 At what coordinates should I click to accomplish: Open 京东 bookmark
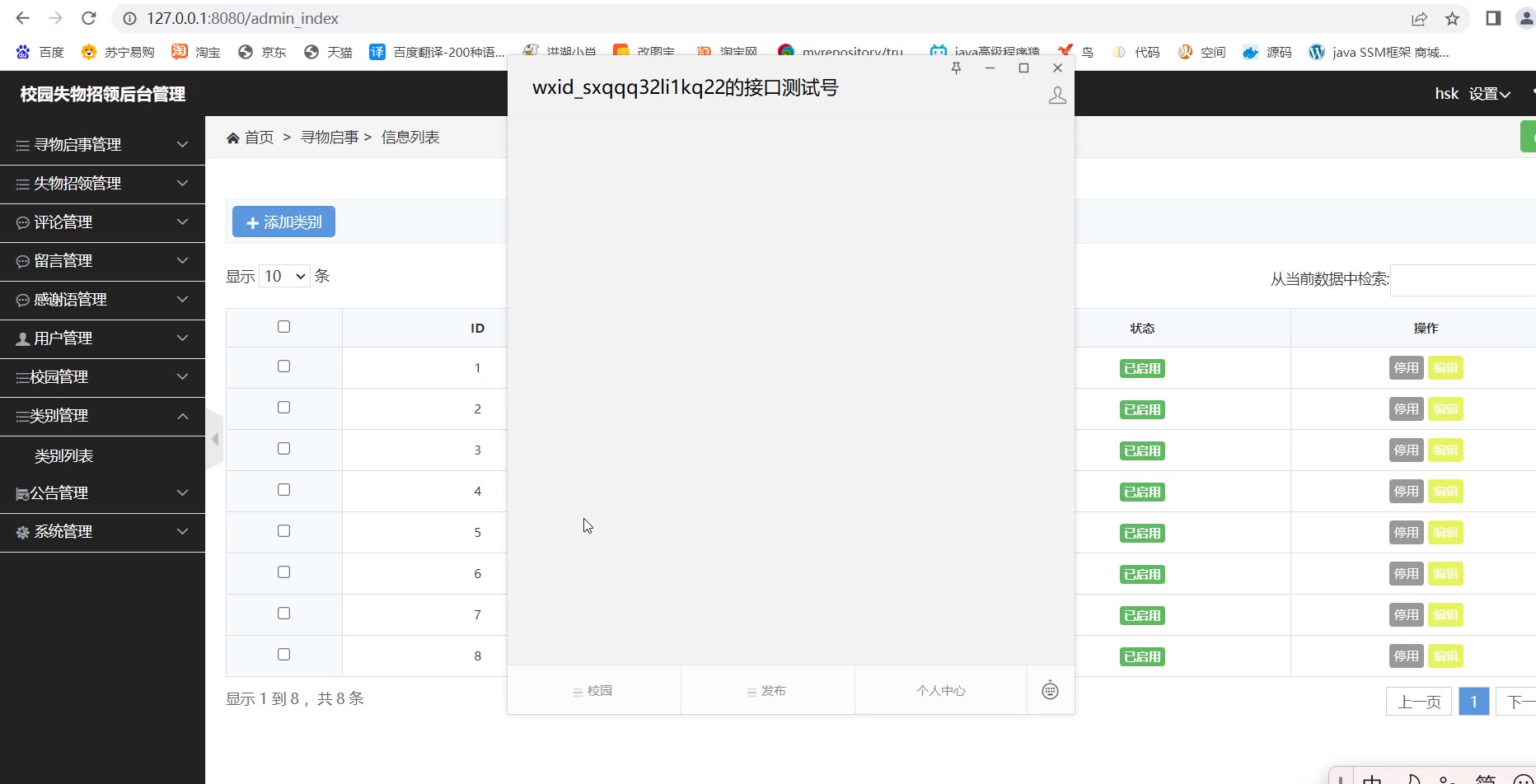click(262, 52)
